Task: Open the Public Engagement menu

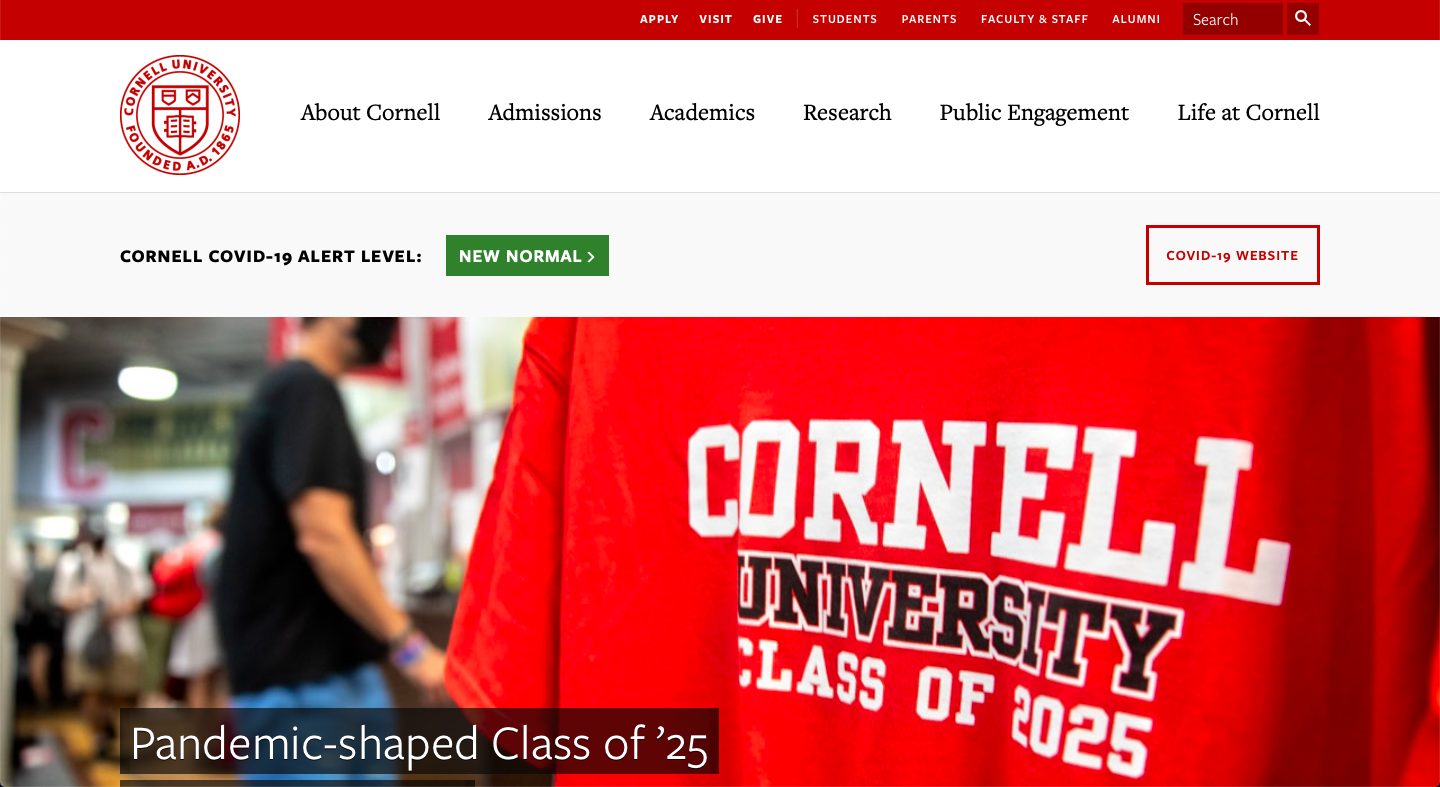Action: coord(1034,113)
